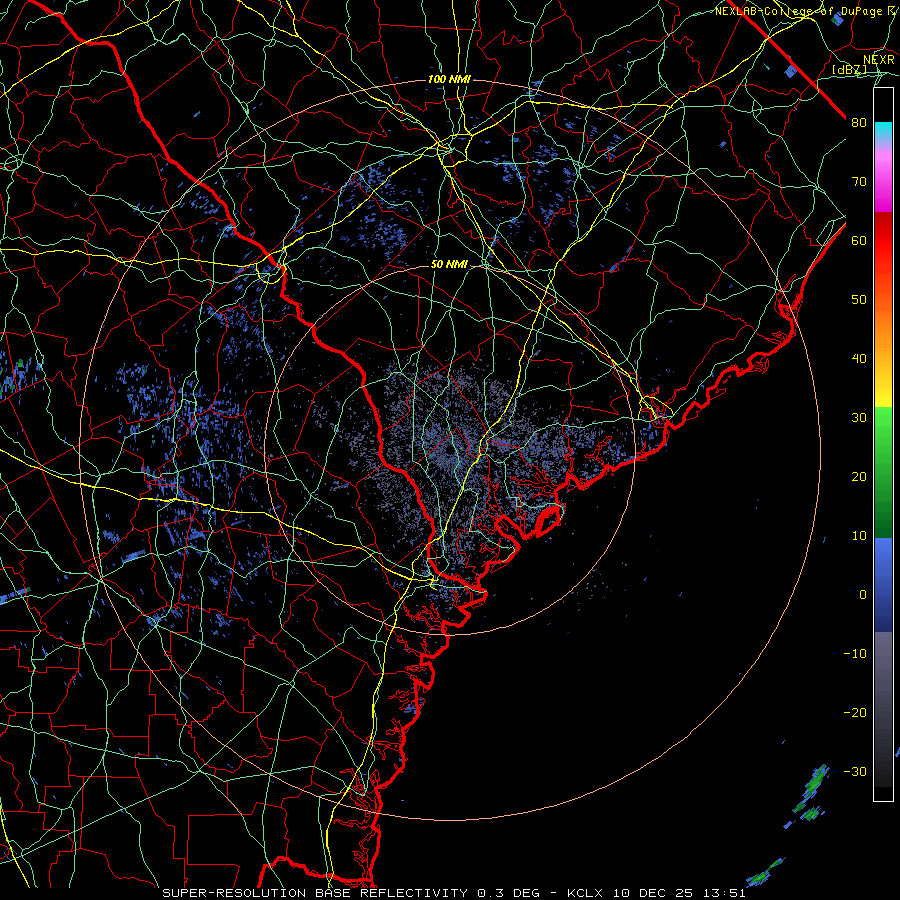The image size is (900, 900).
Task: Select the magenta band of the color bar
Action: pyautogui.click(x=883, y=198)
